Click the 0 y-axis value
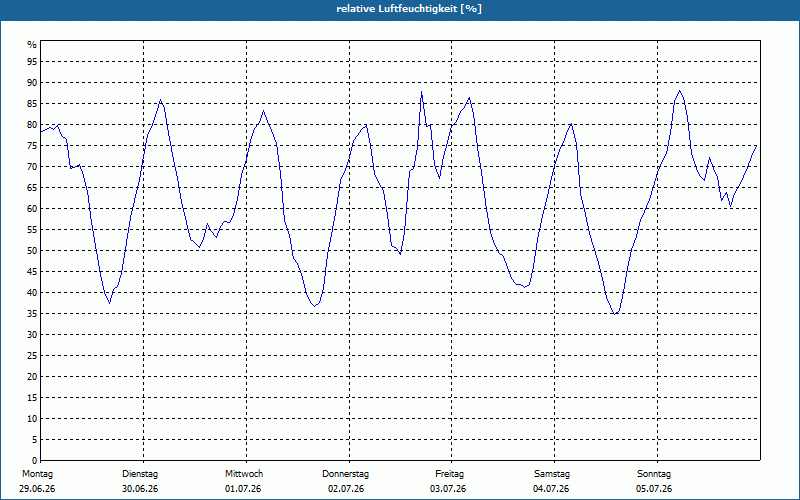 [35, 461]
